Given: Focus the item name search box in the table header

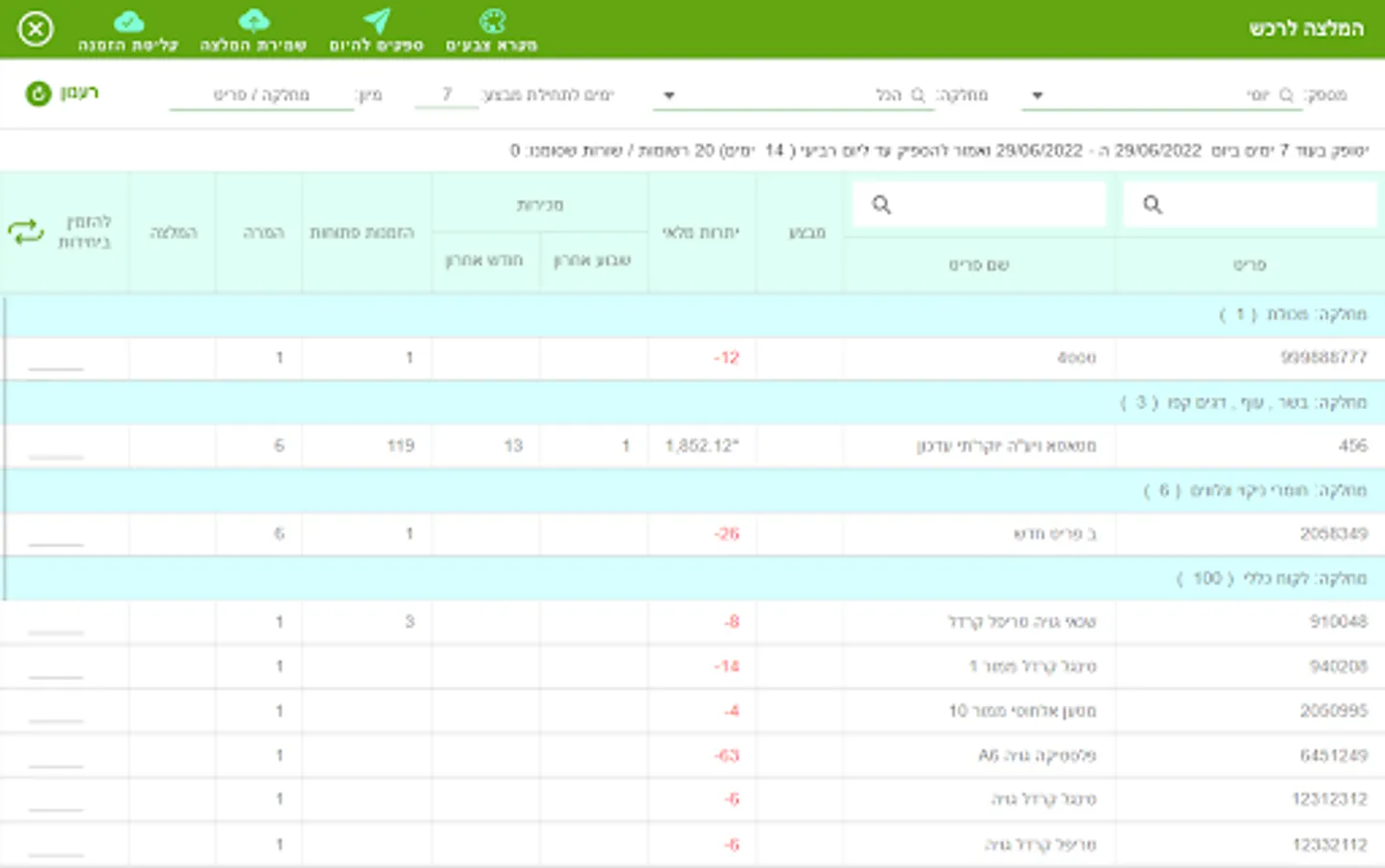Looking at the screenshot, I should pyautogui.click(x=979, y=204).
